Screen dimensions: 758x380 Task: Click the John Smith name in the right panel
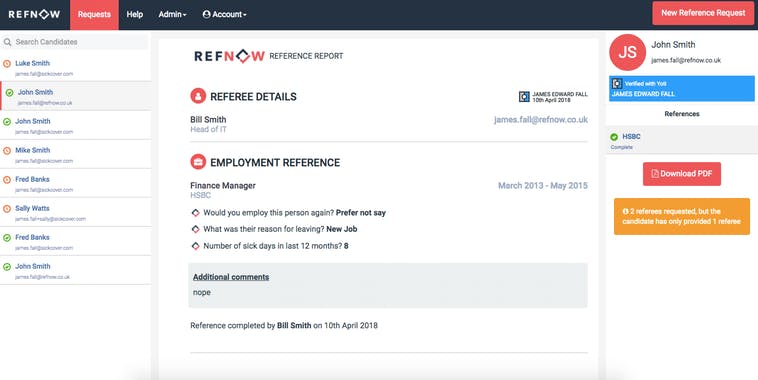pyautogui.click(x=673, y=44)
